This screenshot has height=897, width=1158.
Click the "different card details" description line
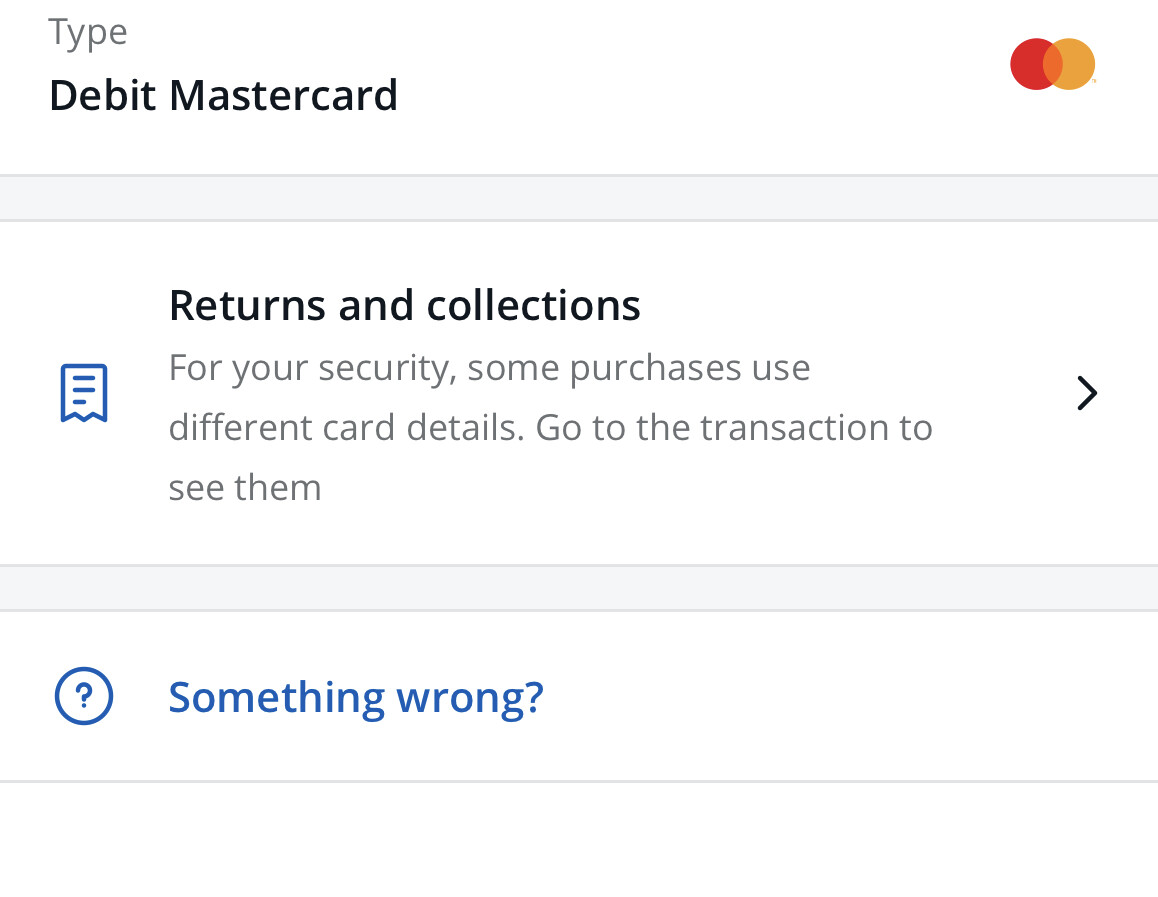550,428
